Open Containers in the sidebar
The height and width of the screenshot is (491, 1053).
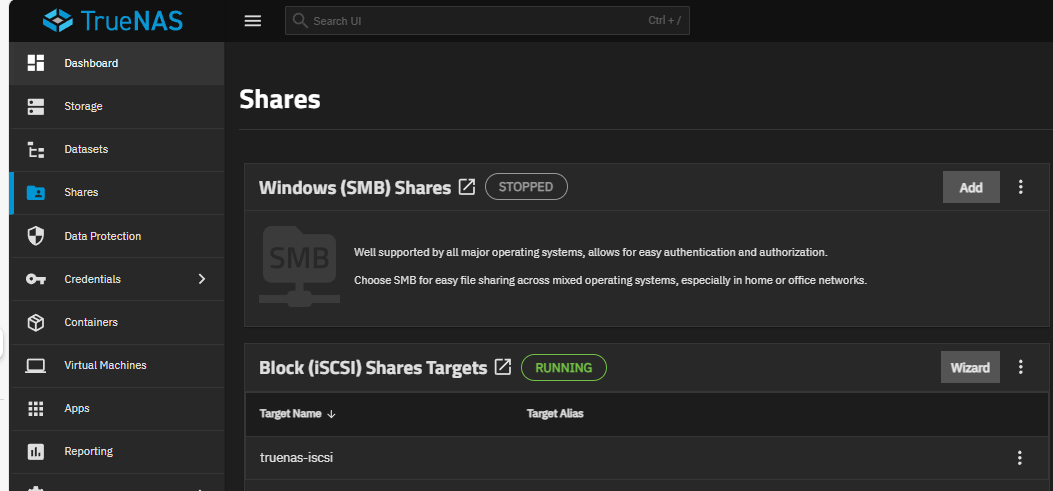[x=117, y=322]
